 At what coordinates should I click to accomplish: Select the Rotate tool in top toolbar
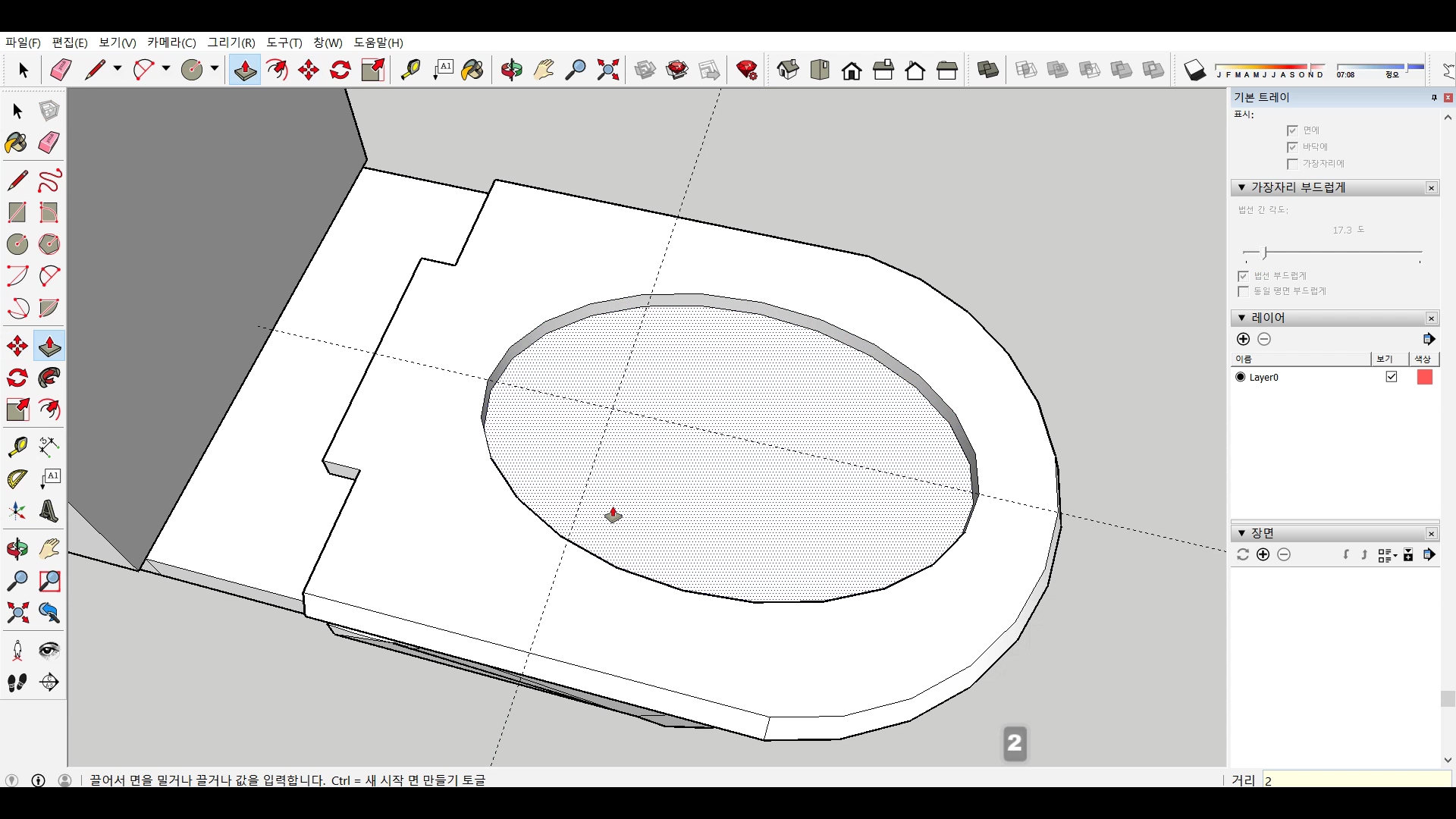point(340,71)
